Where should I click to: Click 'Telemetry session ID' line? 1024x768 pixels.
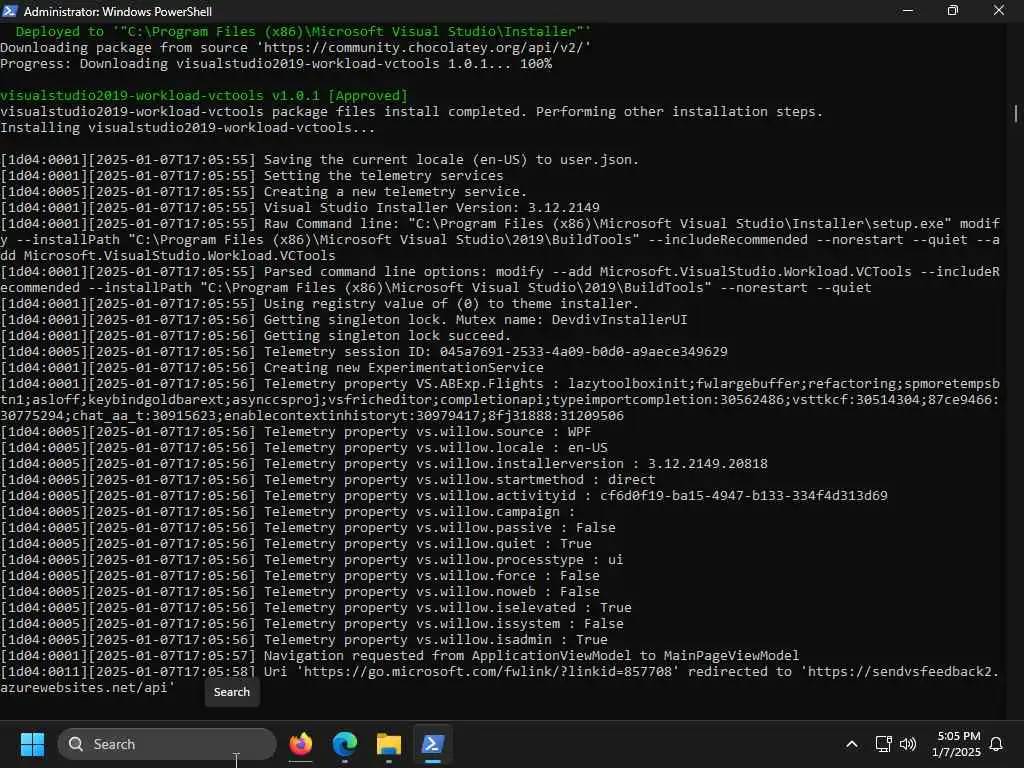coord(364,351)
